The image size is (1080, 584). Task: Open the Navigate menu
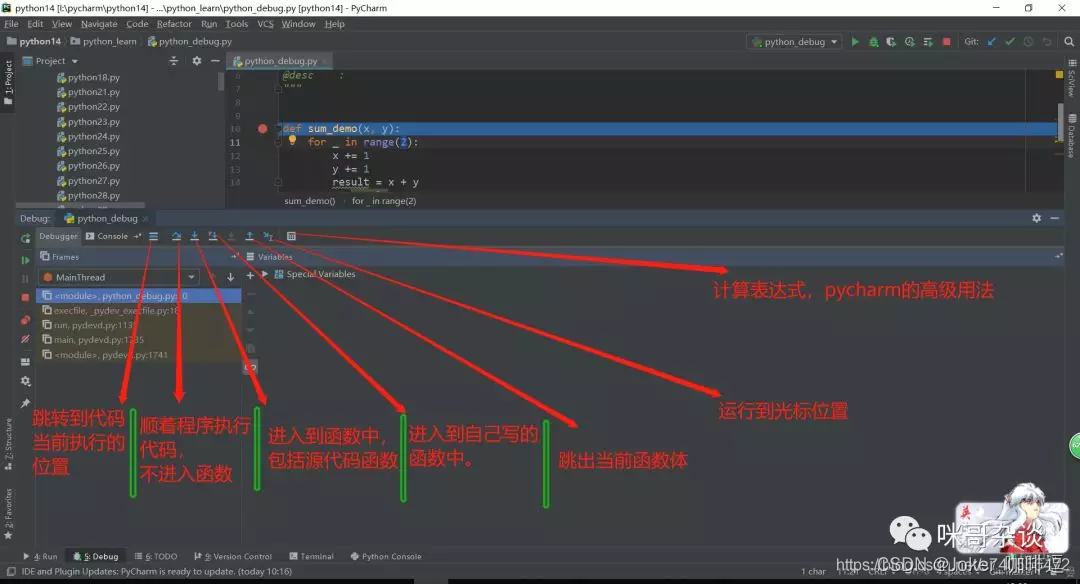98,24
